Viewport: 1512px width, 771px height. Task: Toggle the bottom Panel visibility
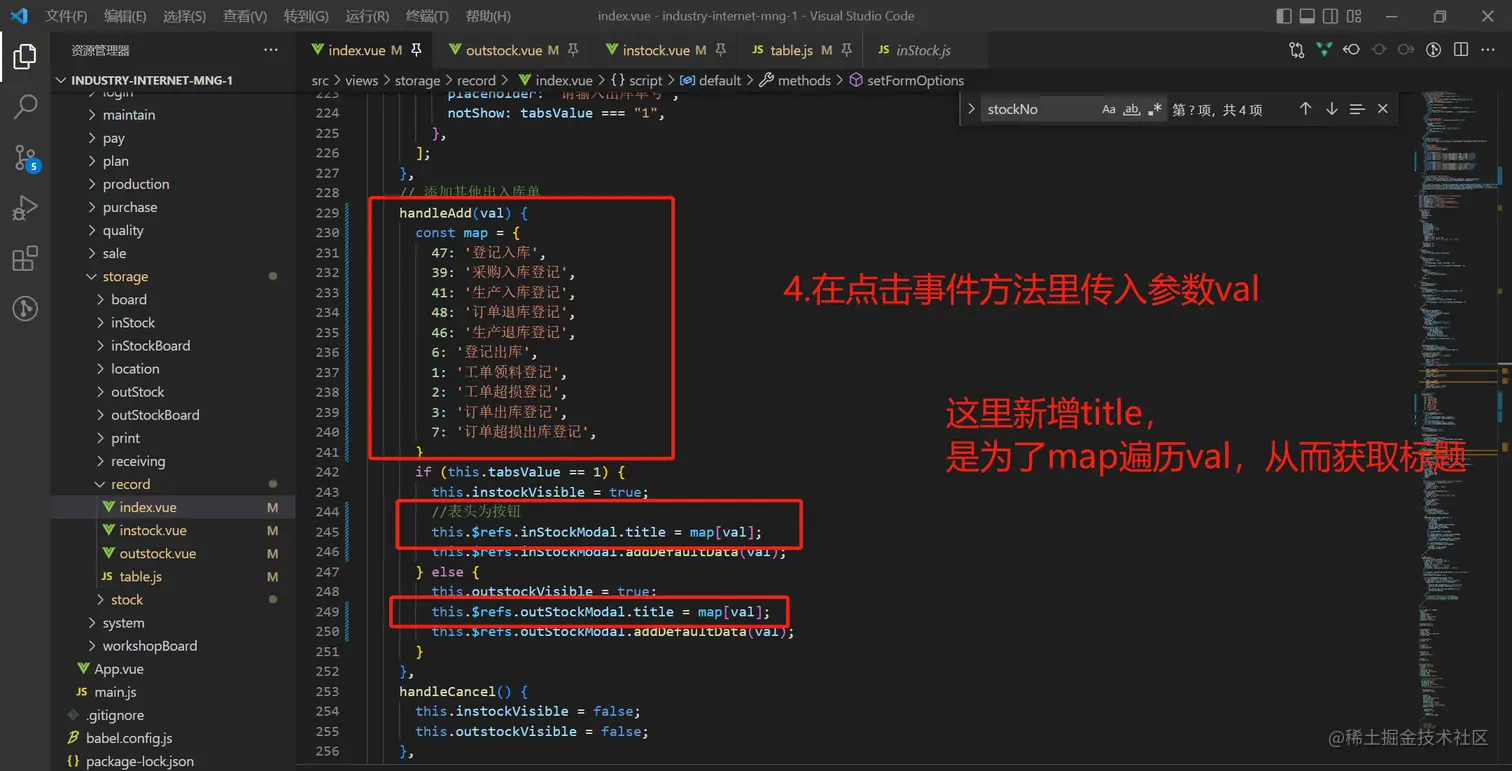[1307, 16]
